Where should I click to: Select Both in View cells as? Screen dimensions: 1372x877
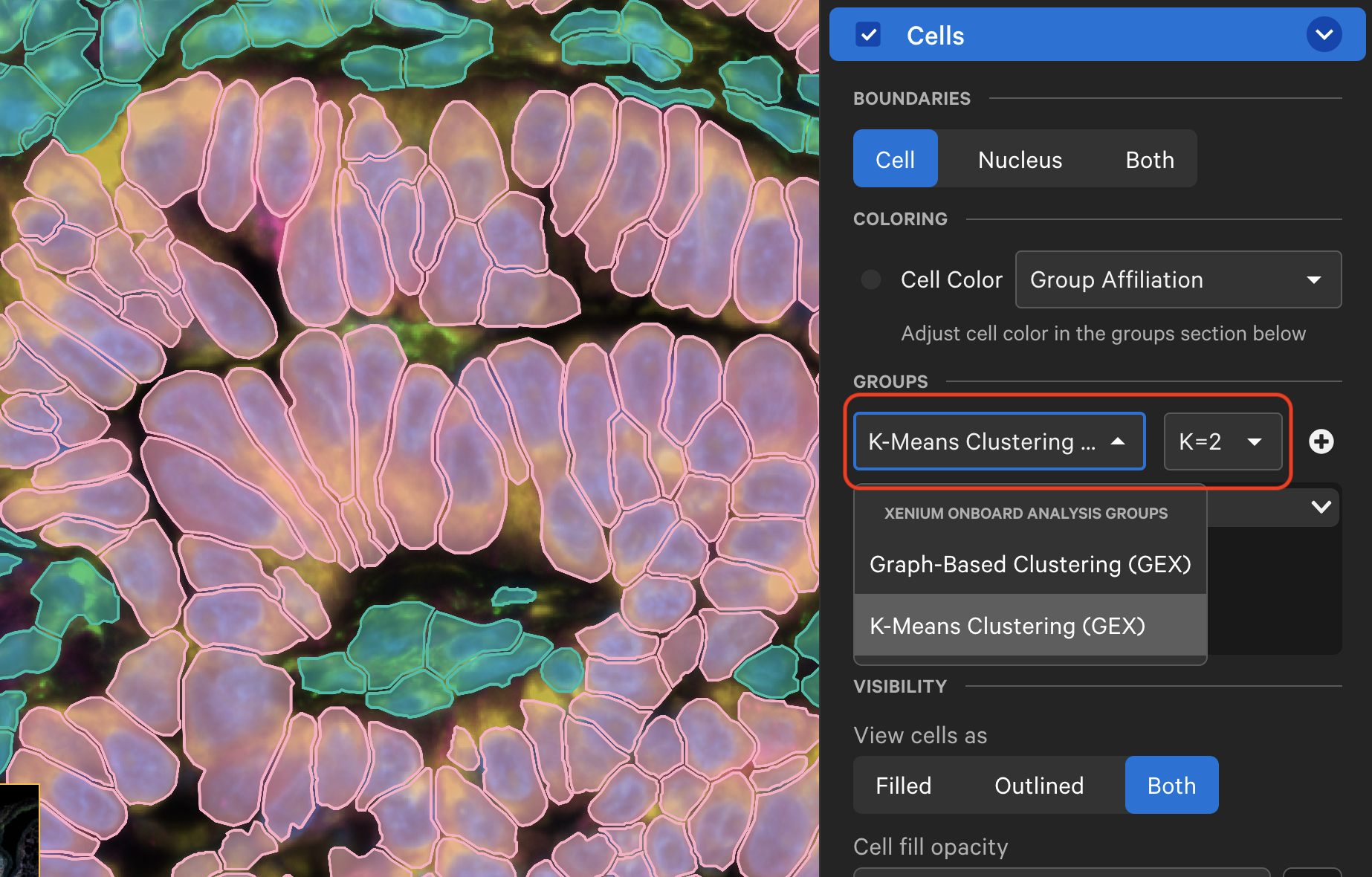pos(1171,785)
